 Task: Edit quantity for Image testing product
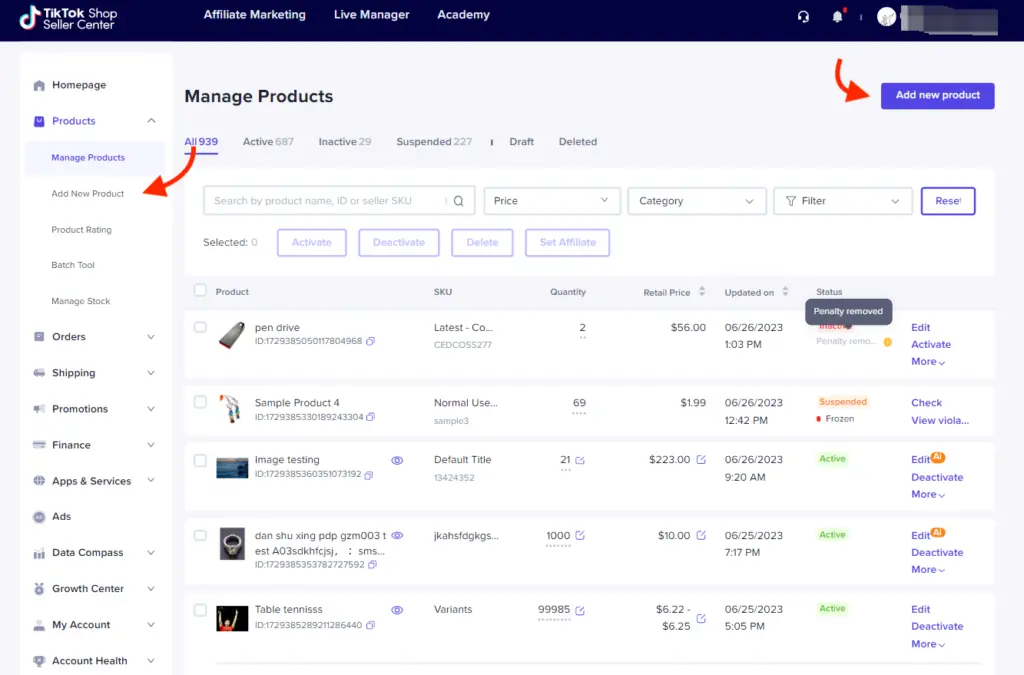(580, 460)
